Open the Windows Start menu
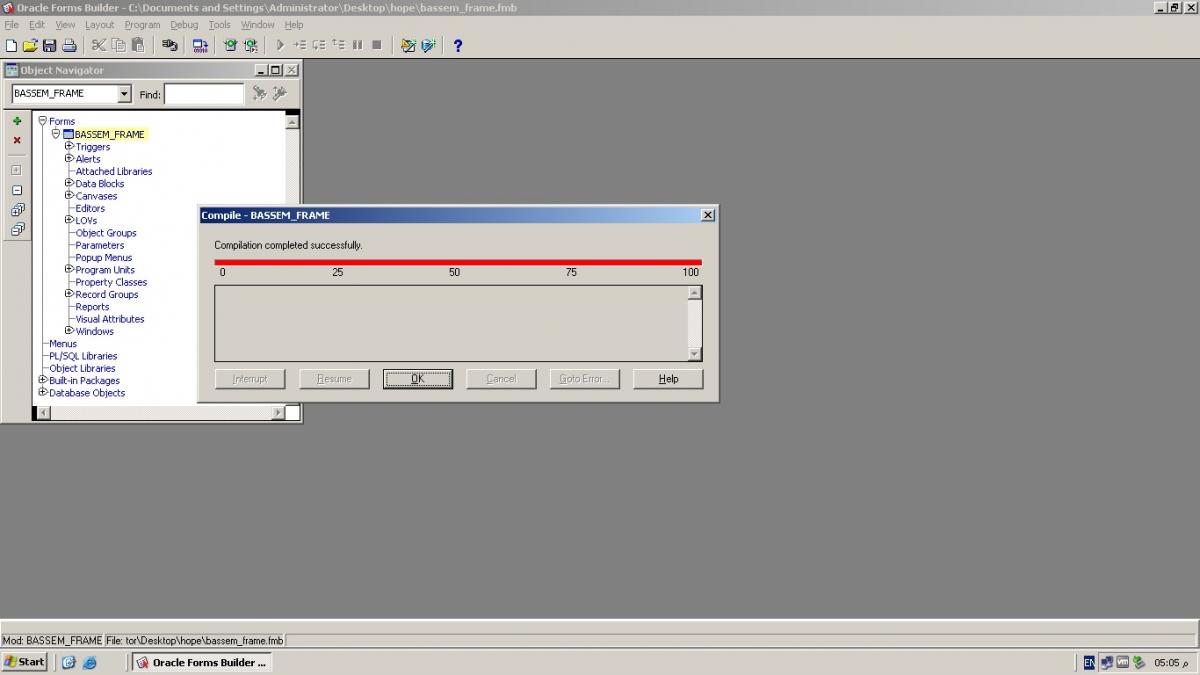1200x675 pixels. coord(25,662)
